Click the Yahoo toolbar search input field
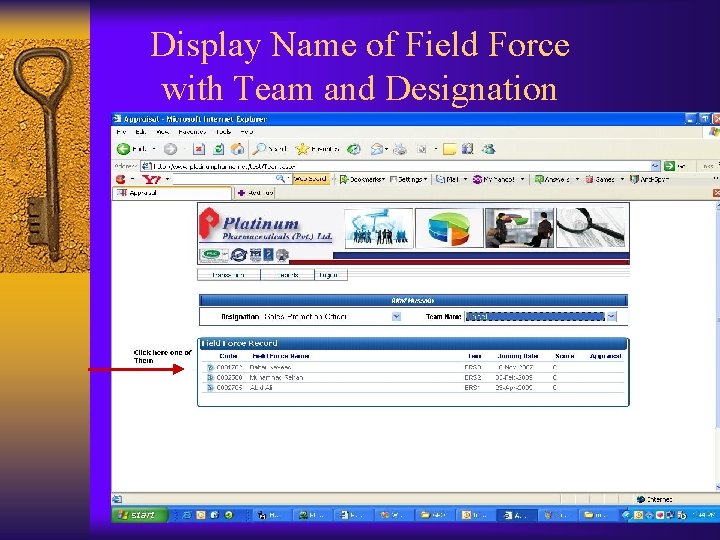 coord(224,179)
